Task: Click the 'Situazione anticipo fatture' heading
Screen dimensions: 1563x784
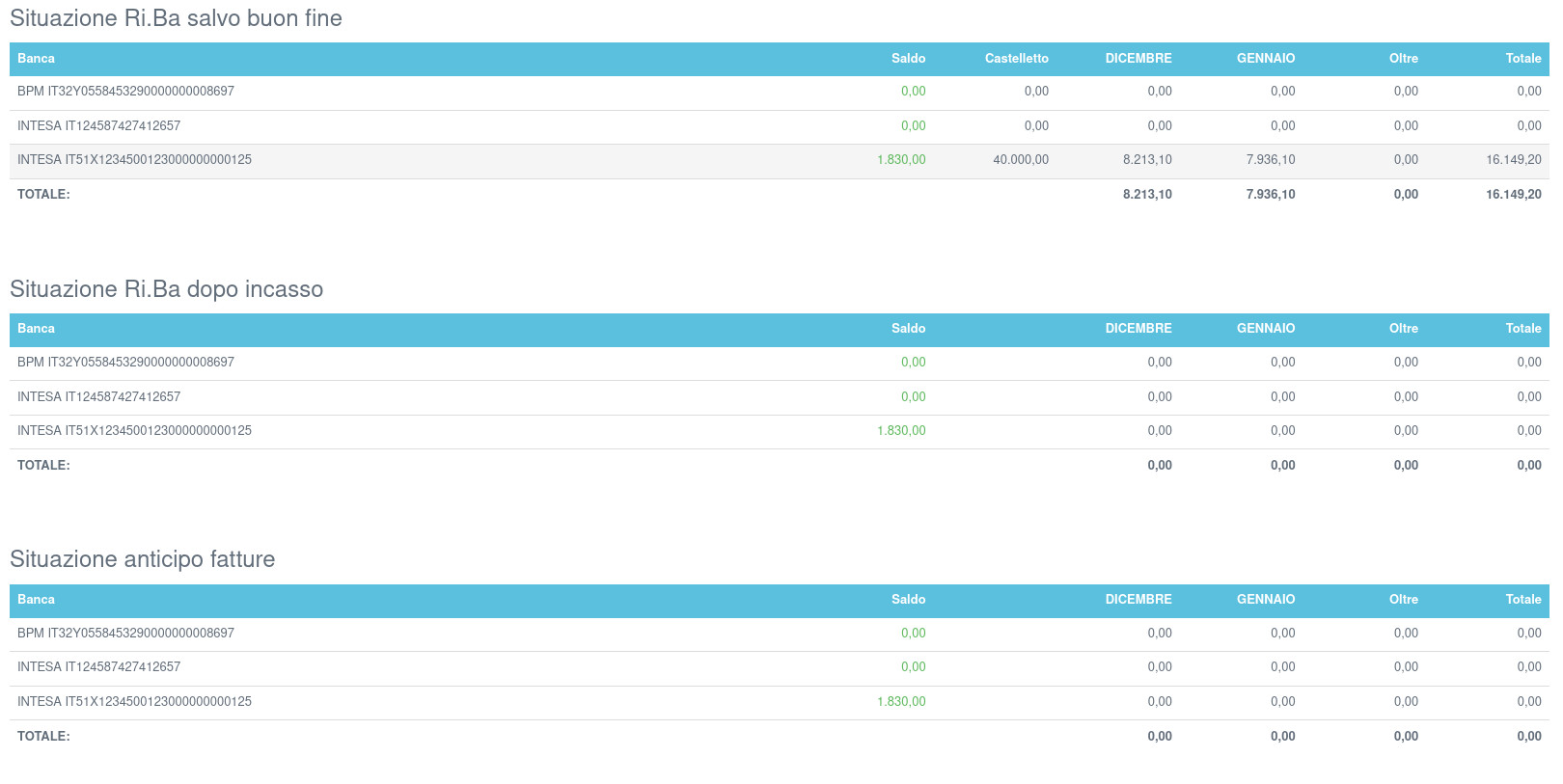Action: coord(142,559)
